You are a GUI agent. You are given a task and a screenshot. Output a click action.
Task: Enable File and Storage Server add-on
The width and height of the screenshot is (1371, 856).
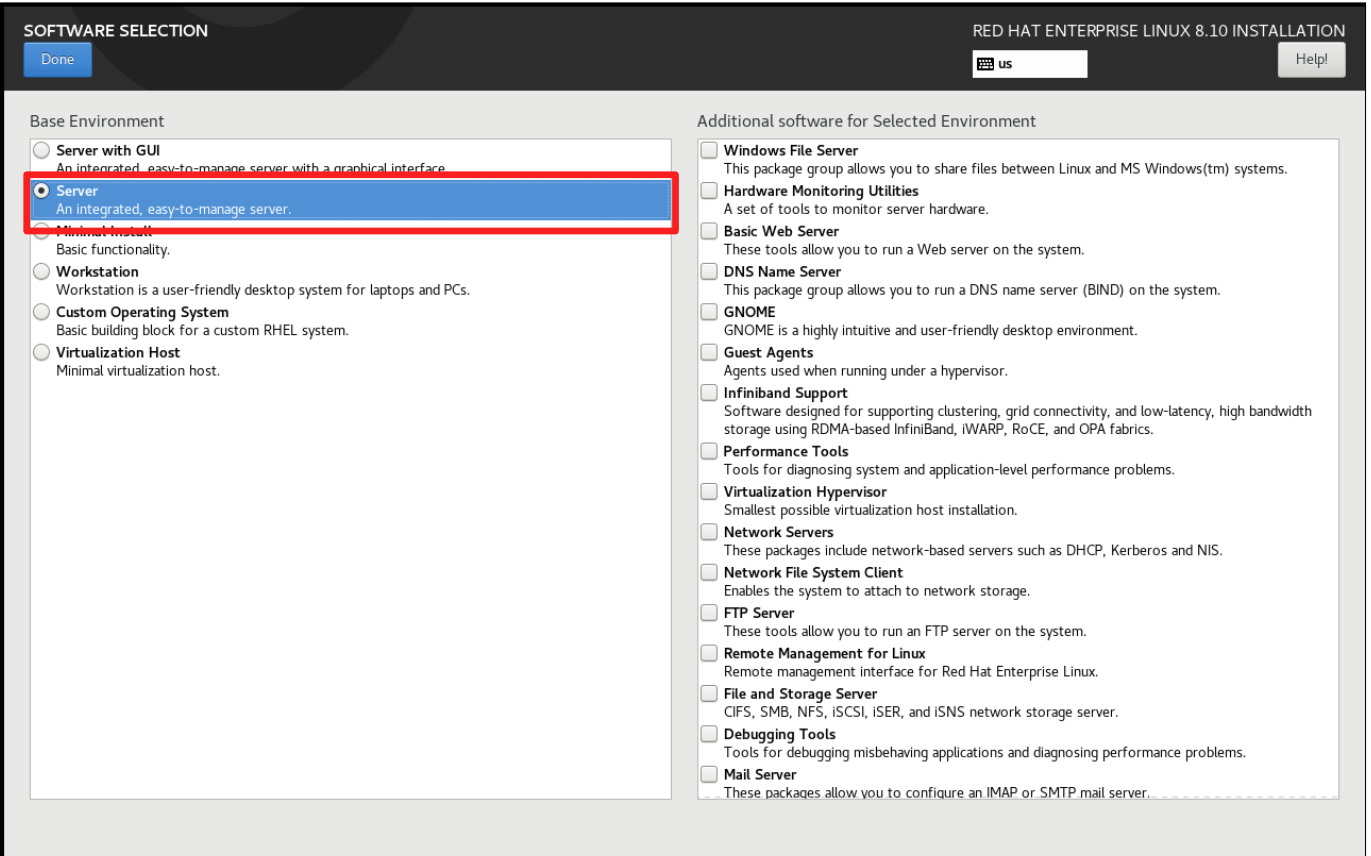point(709,693)
